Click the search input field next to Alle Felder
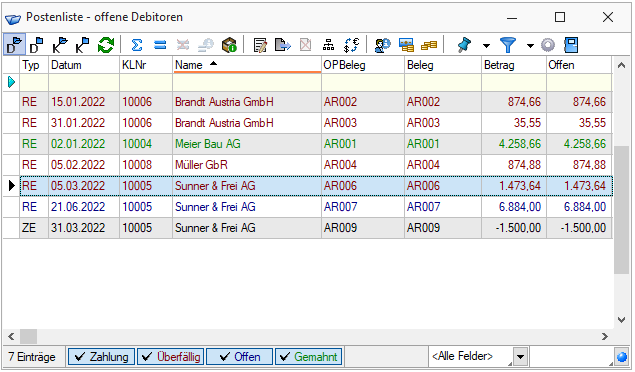635x372 pixels. click(x=572, y=357)
